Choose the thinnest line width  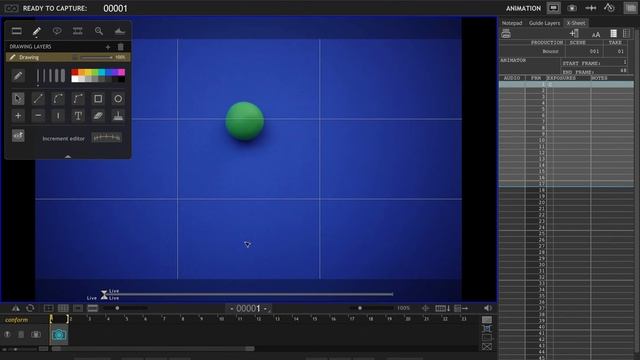(38, 76)
